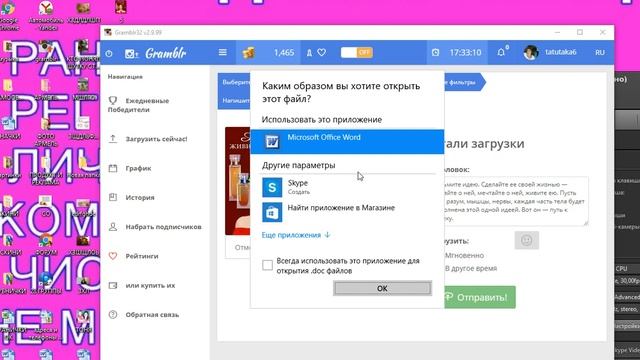Toggle the OFF auto-like switch
640x360 pixels.
tap(357, 52)
